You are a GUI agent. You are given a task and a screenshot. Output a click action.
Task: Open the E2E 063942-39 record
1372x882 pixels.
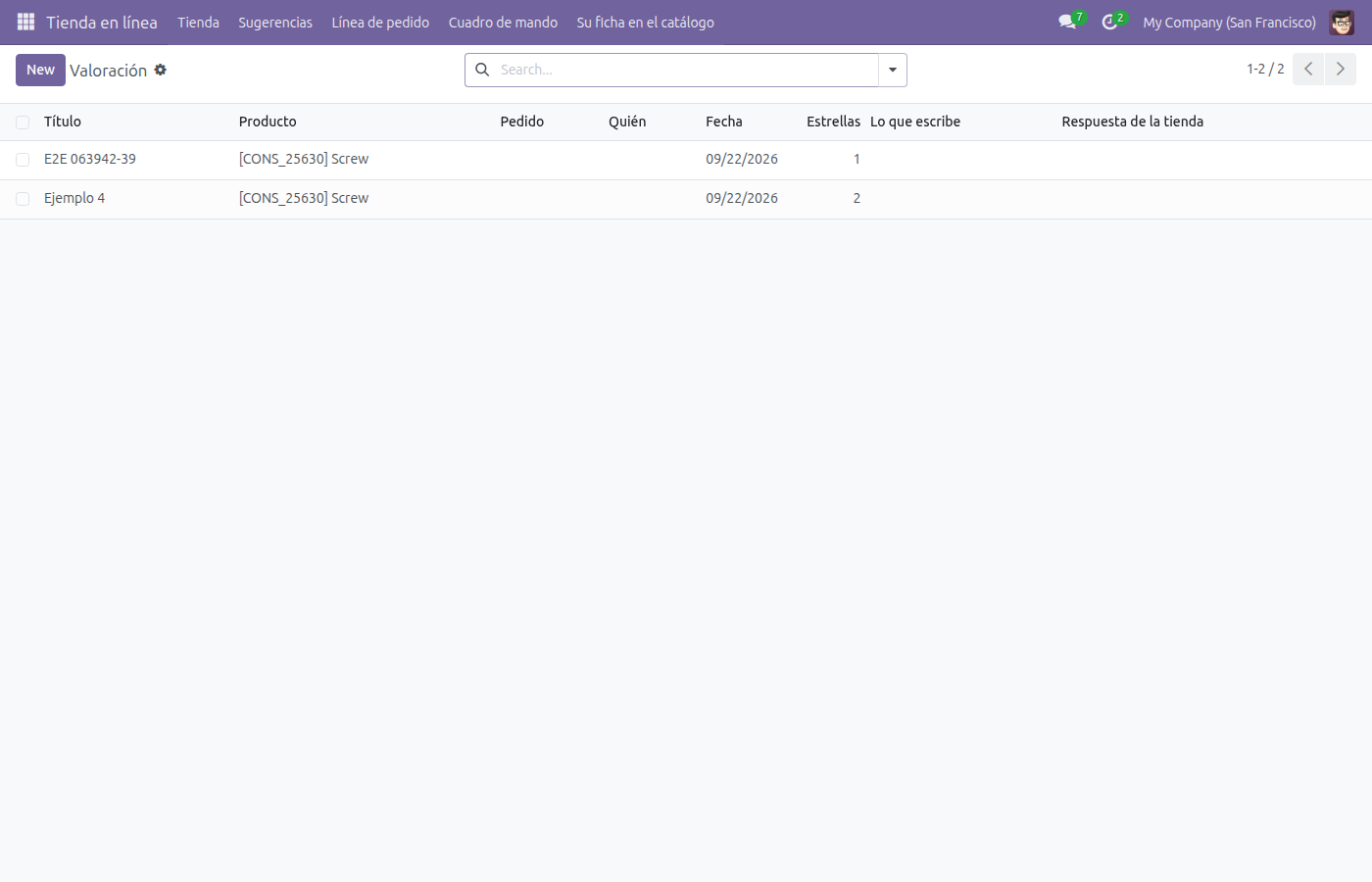pos(90,159)
